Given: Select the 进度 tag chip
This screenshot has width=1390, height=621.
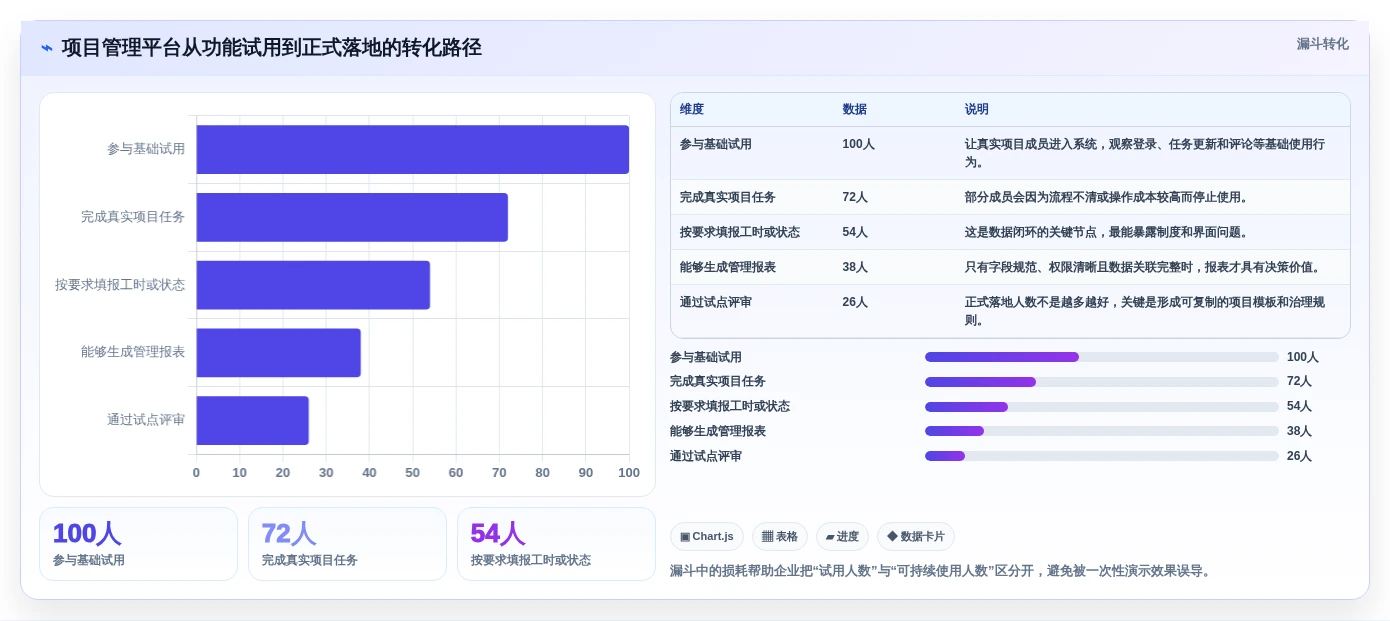Looking at the screenshot, I should 842,537.
